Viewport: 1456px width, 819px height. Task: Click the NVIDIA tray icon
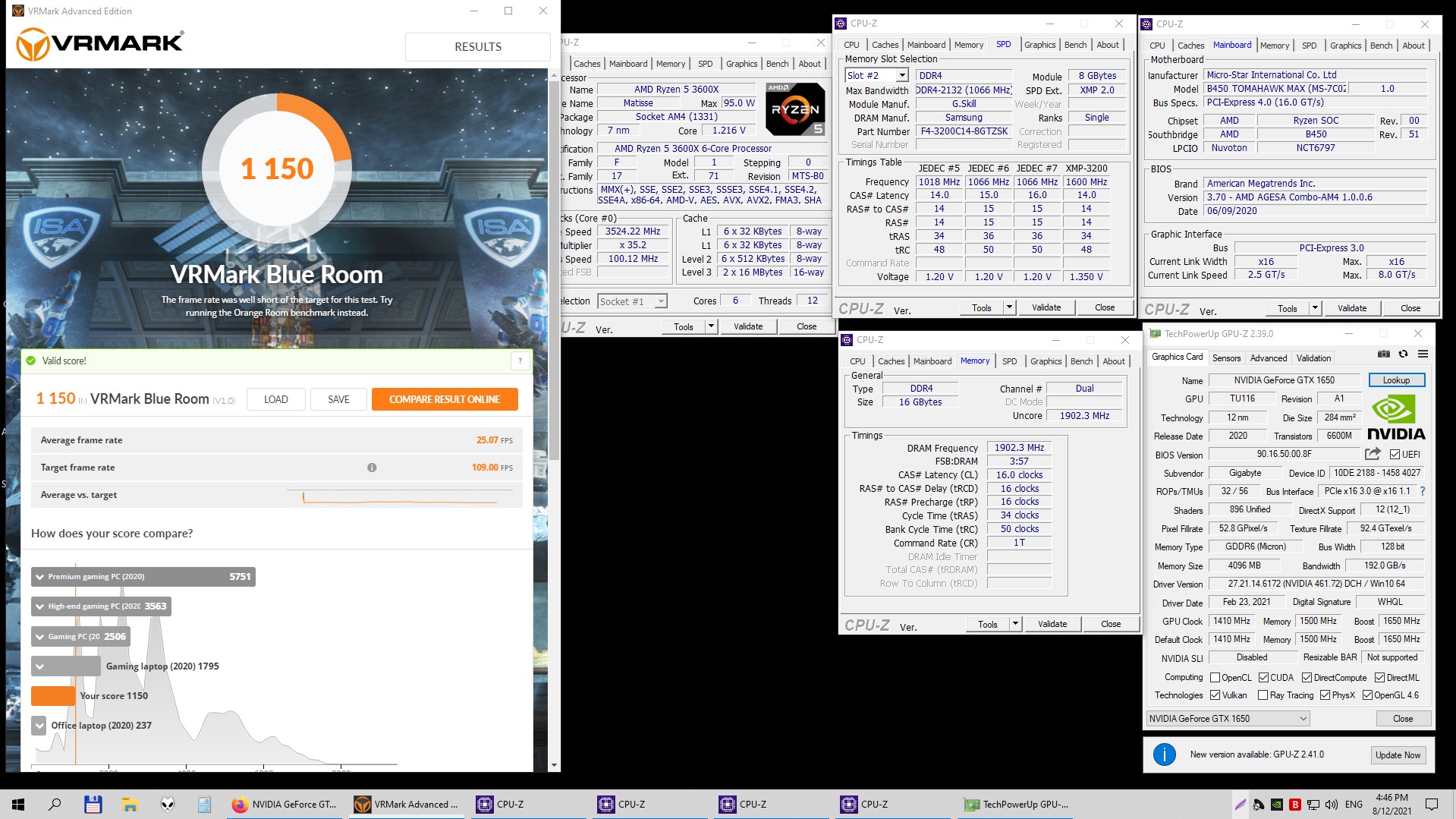(x=1277, y=805)
